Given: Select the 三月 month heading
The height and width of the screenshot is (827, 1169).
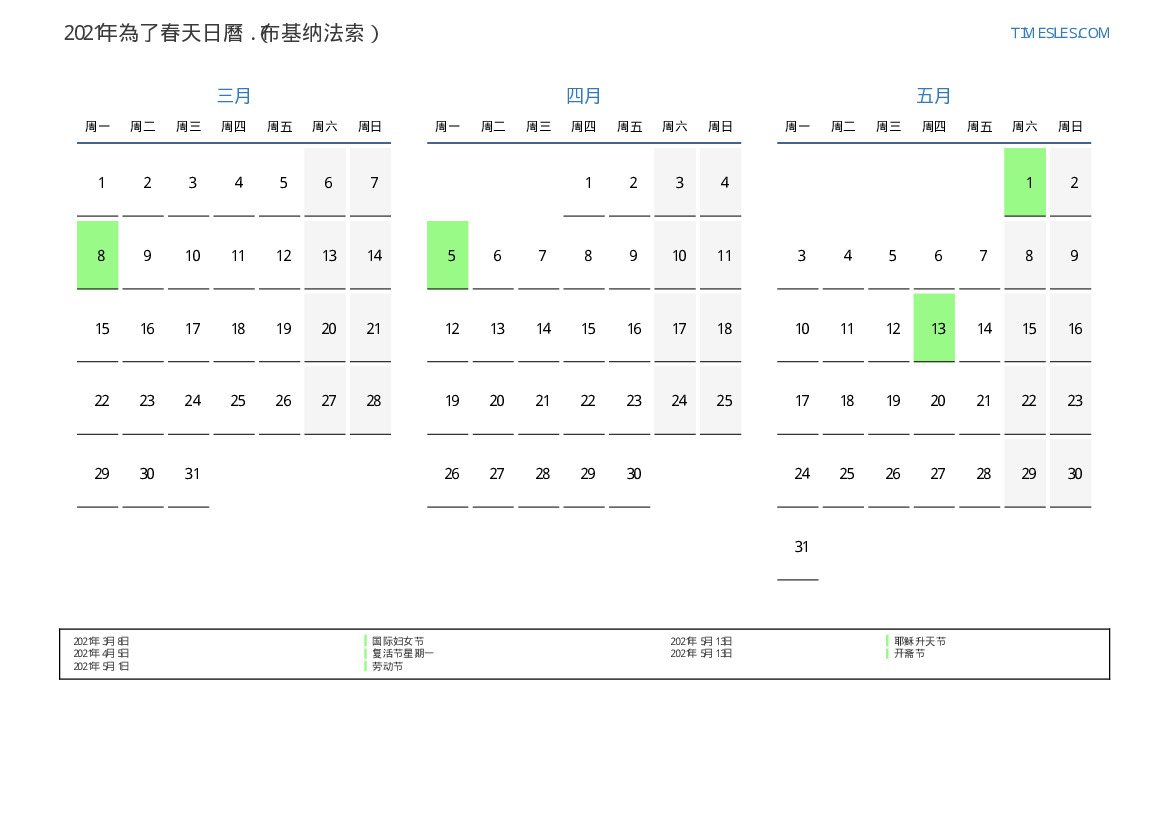Looking at the screenshot, I should (x=234, y=96).
